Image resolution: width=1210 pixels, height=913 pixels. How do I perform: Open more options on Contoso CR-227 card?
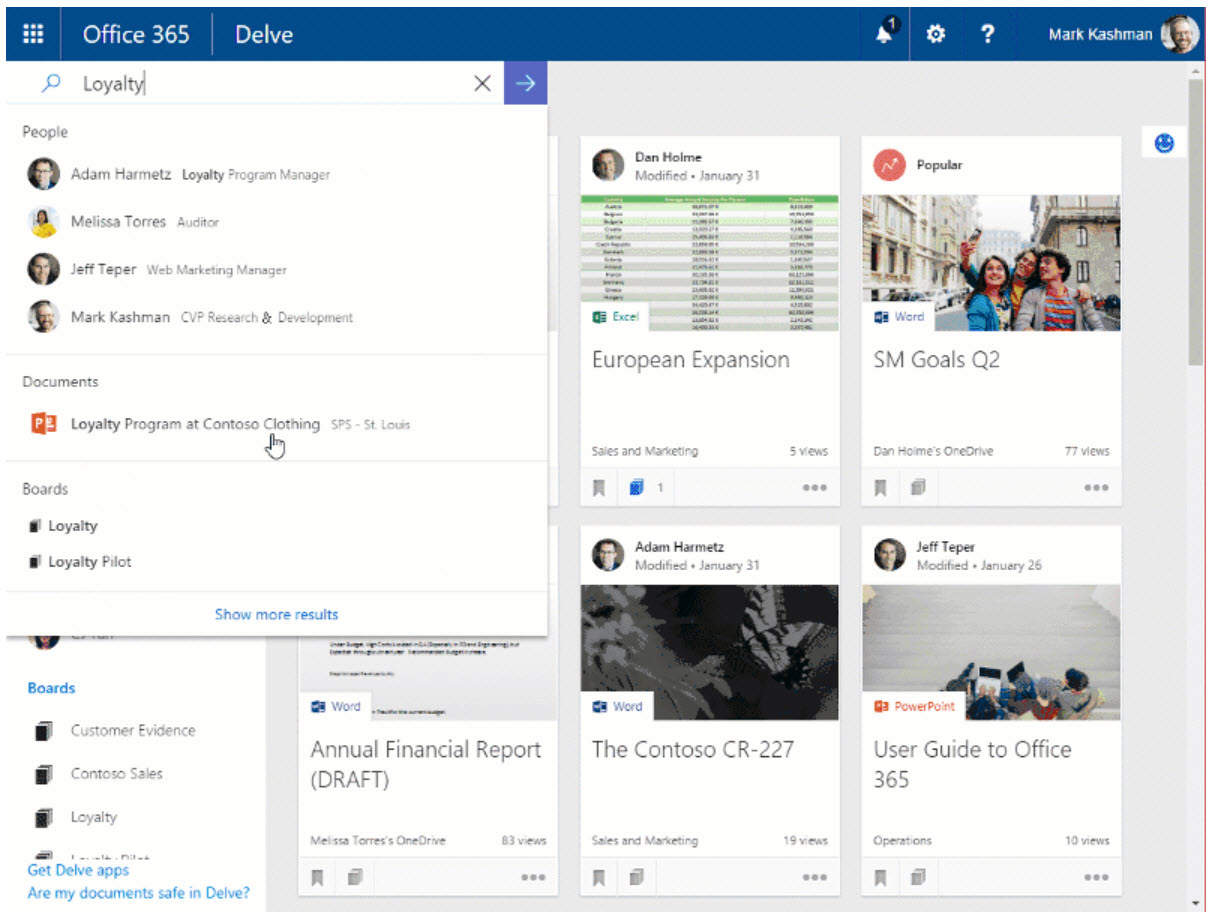815,878
